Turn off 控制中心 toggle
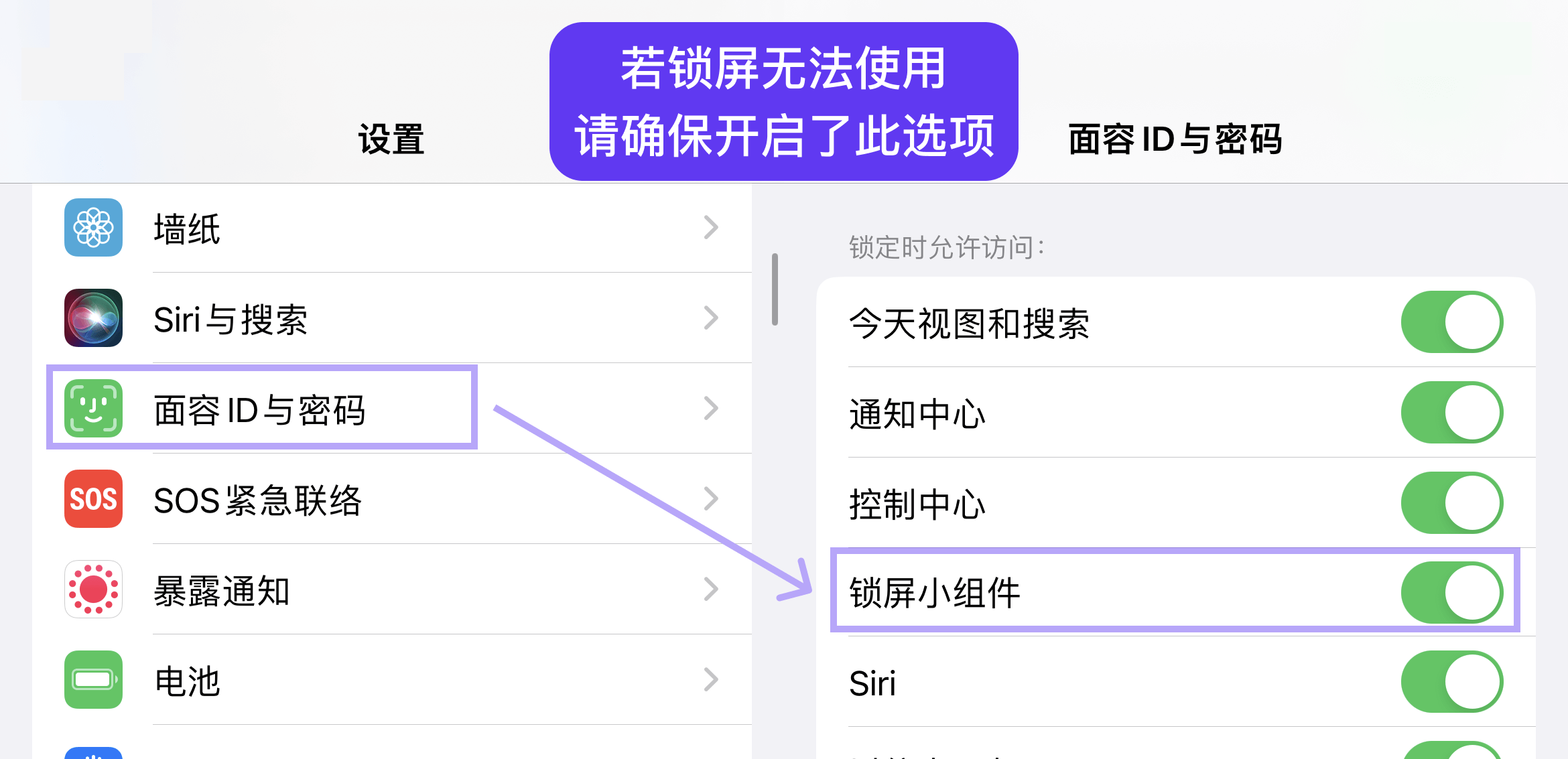 1451,503
